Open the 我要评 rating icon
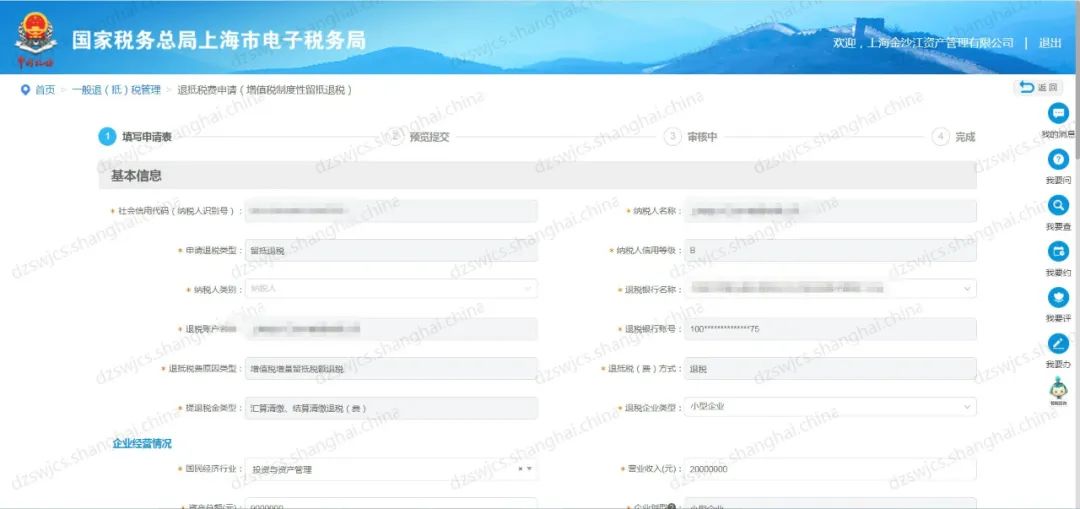Screen dimensions: 1080x509 (1058, 297)
